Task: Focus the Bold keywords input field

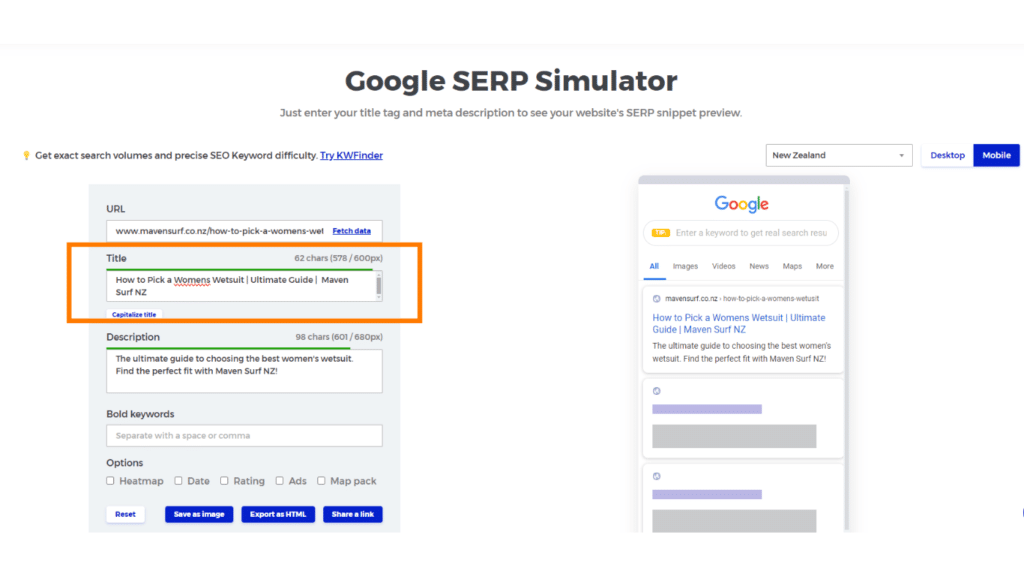Action: click(x=244, y=436)
